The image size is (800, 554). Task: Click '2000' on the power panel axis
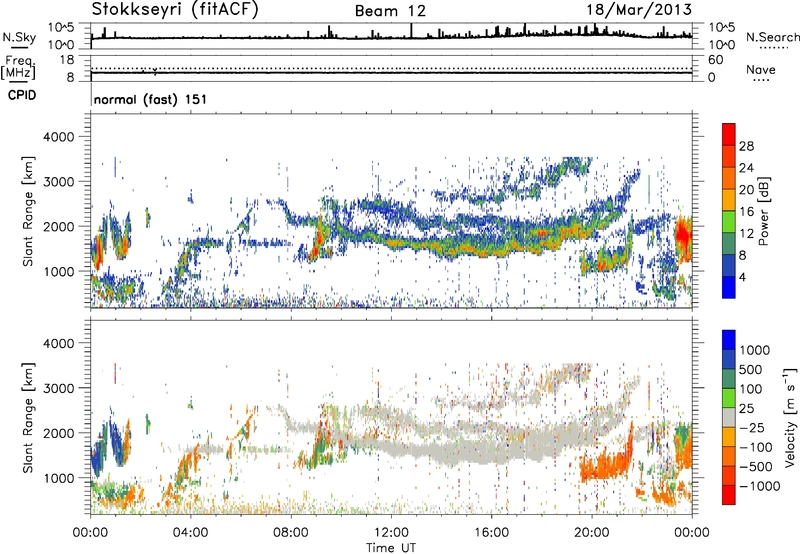coord(58,226)
